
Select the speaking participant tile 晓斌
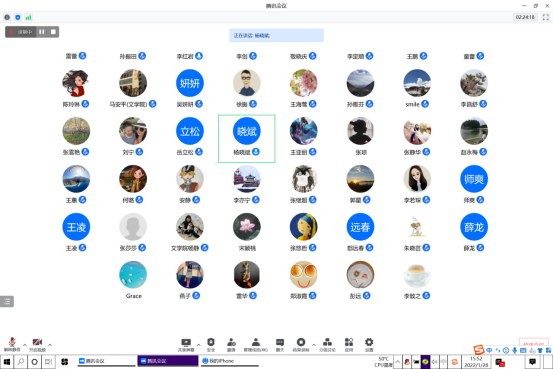coord(247,139)
